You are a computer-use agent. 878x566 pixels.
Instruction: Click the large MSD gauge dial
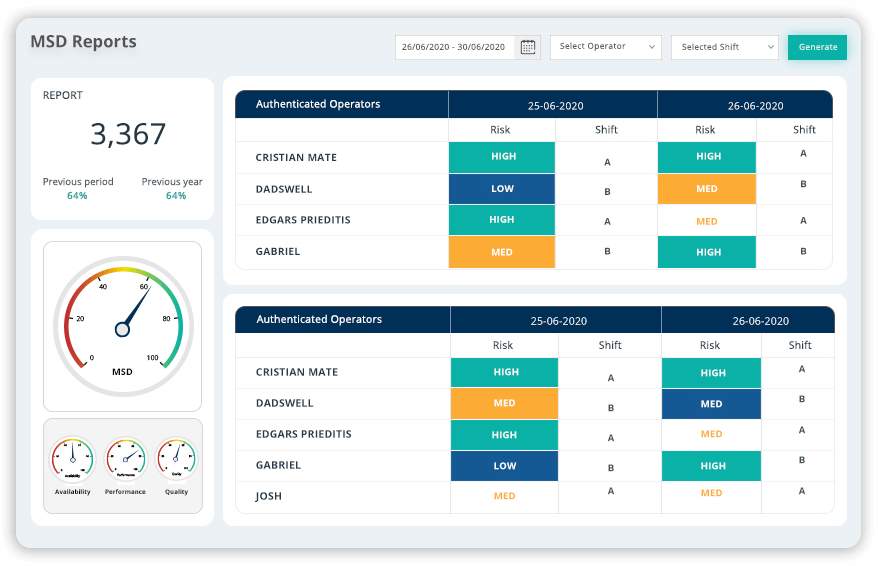tap(122, 326)
